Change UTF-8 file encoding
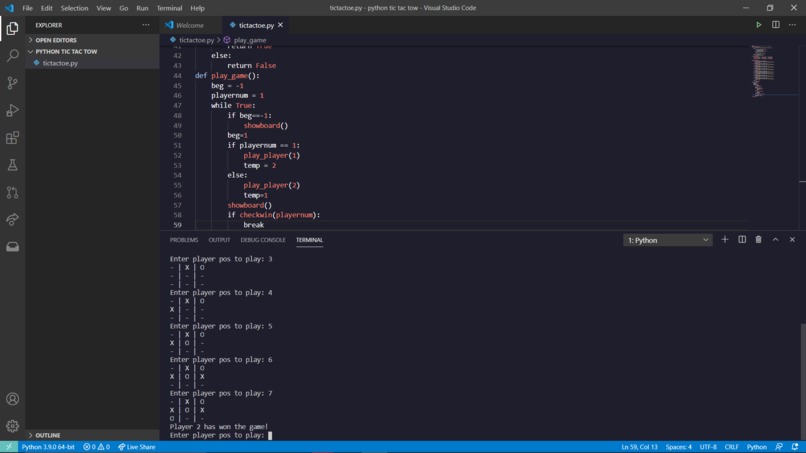 coord(708,447)
